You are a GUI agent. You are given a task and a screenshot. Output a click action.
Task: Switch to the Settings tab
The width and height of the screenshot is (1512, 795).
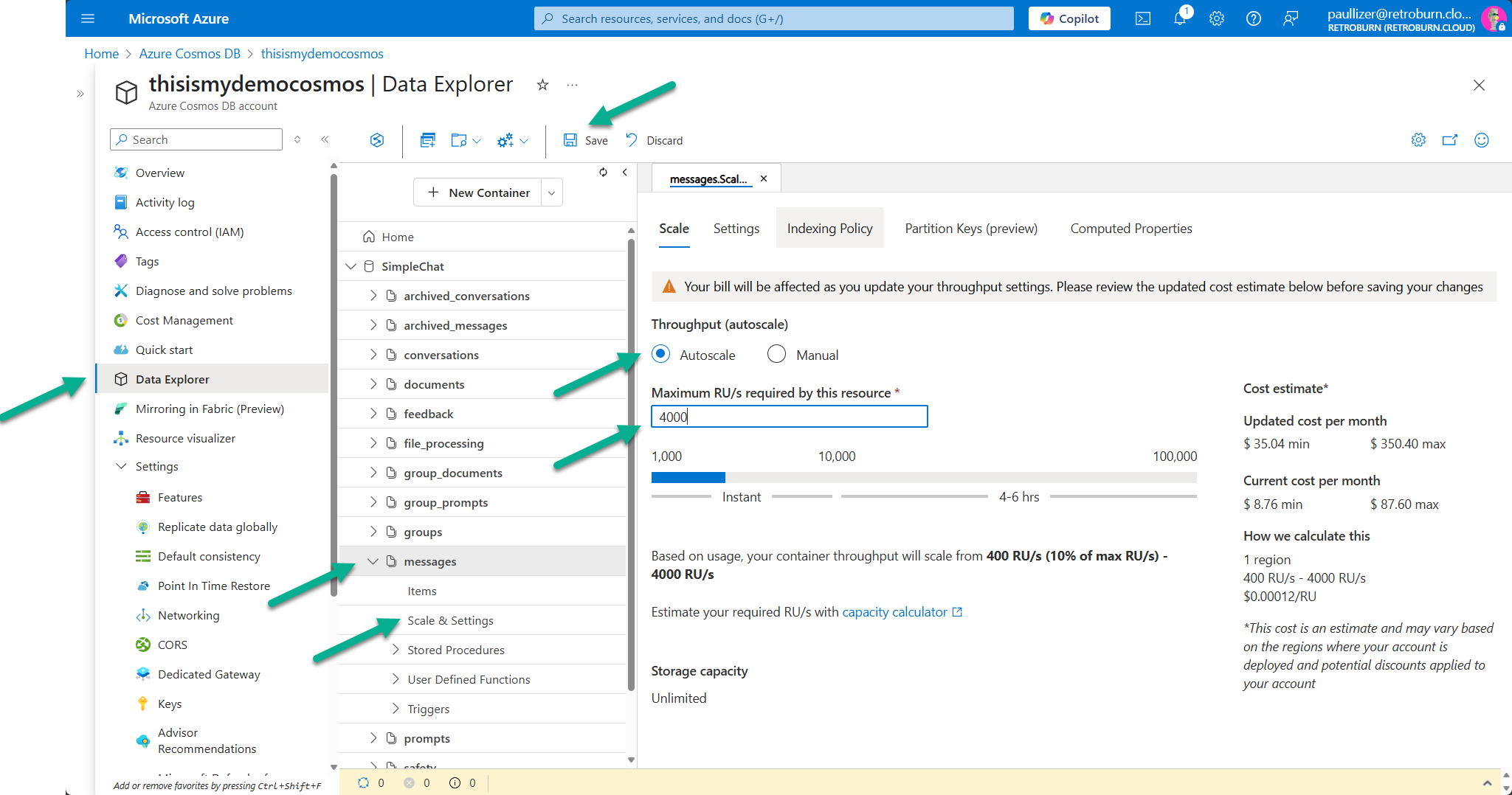tap(736, 229)
